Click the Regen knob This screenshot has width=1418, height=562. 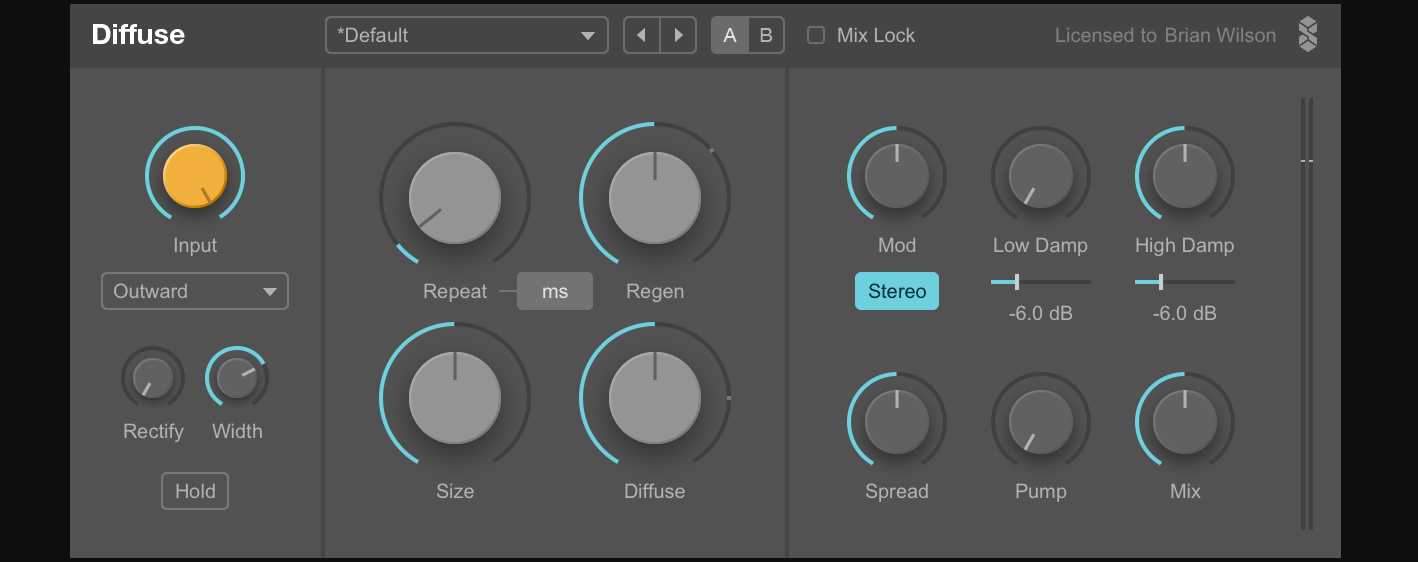pyautogui.click(x=655, y=198)
